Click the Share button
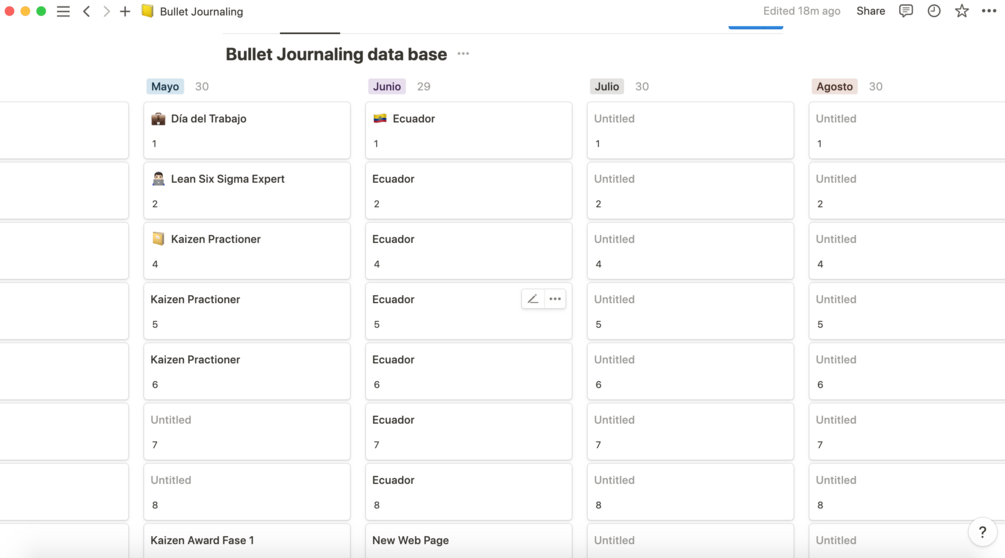Image resolution: width=1005 pixels, height=558 pixels. [870, 11]
